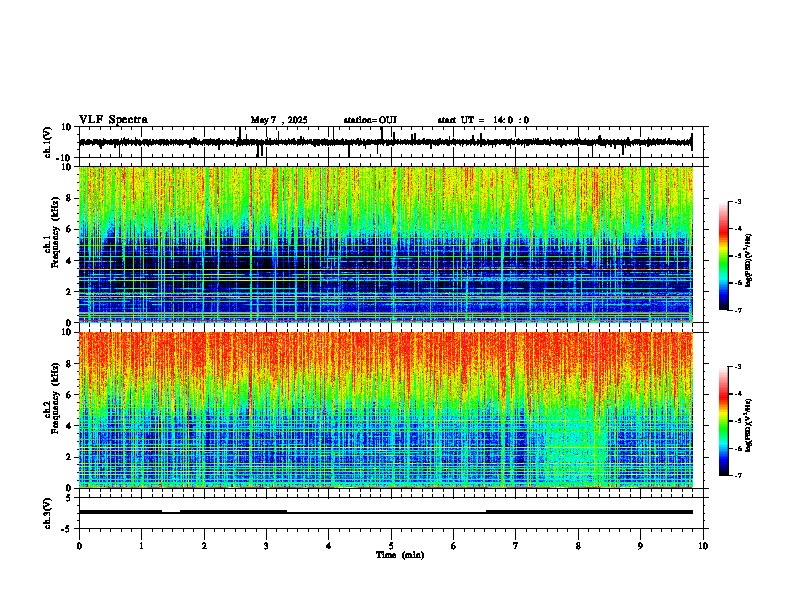Click the "ch.3(V)" axis label
Viewport: 792px width, 612px height.
(x=48, y=513)
